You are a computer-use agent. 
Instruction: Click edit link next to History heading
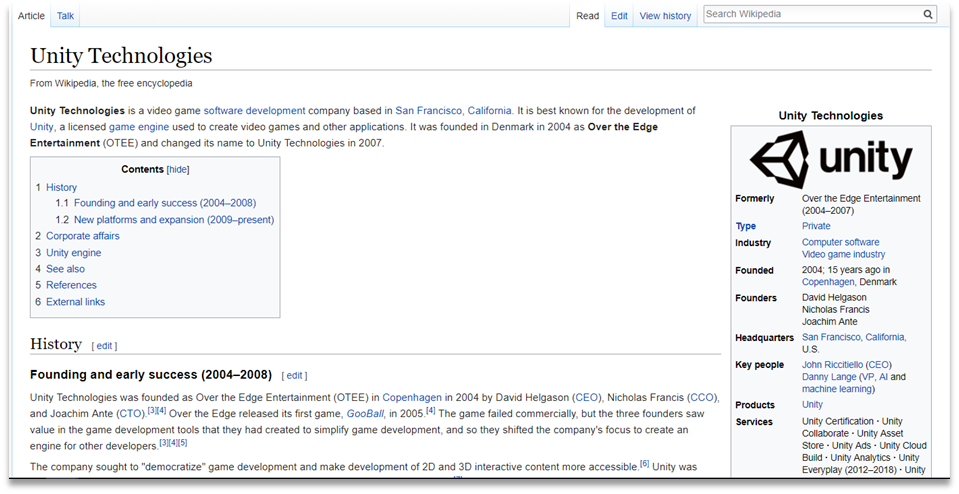click(105, 346)
